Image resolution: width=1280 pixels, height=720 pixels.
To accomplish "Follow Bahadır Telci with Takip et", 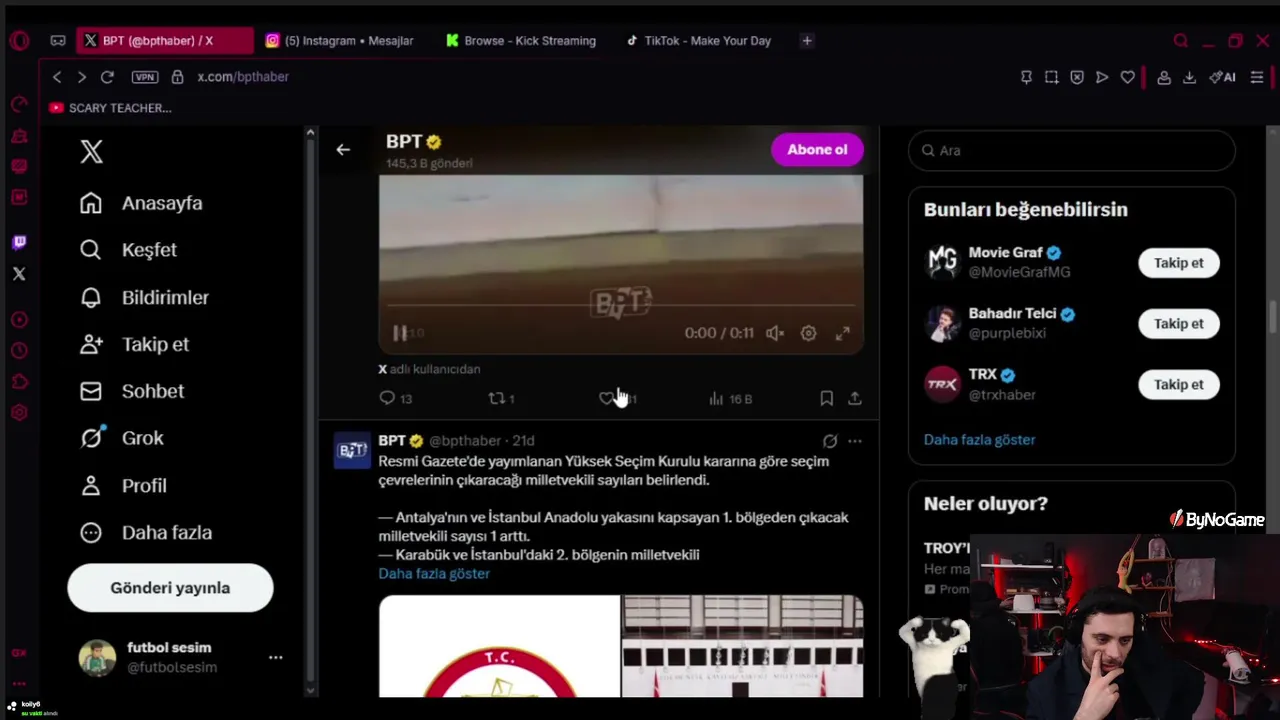I will point(1179,324).
